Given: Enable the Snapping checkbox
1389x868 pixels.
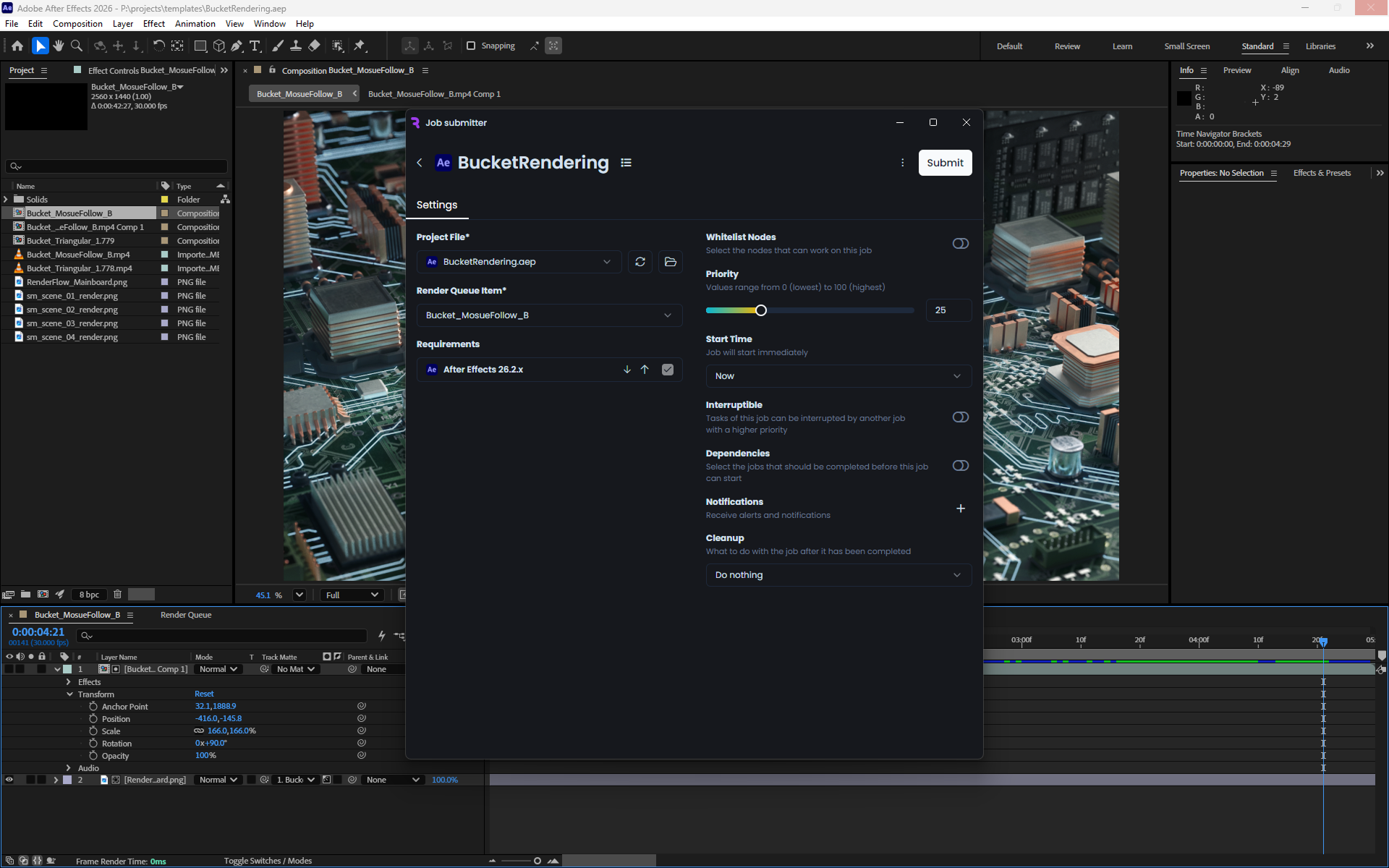Looking at the screenshot, I should tap(471, 46).
